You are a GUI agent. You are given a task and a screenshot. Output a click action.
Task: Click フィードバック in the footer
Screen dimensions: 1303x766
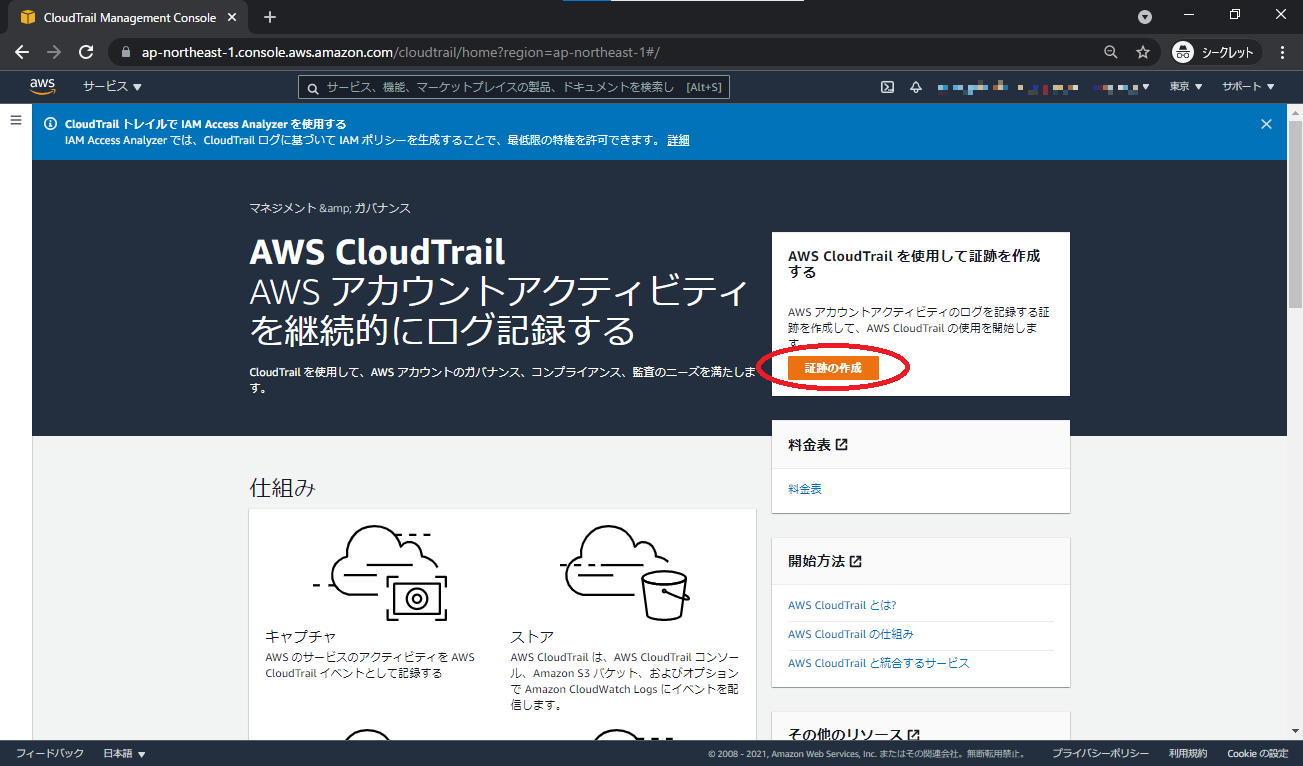pyautogui.click(x=50, y=753)
